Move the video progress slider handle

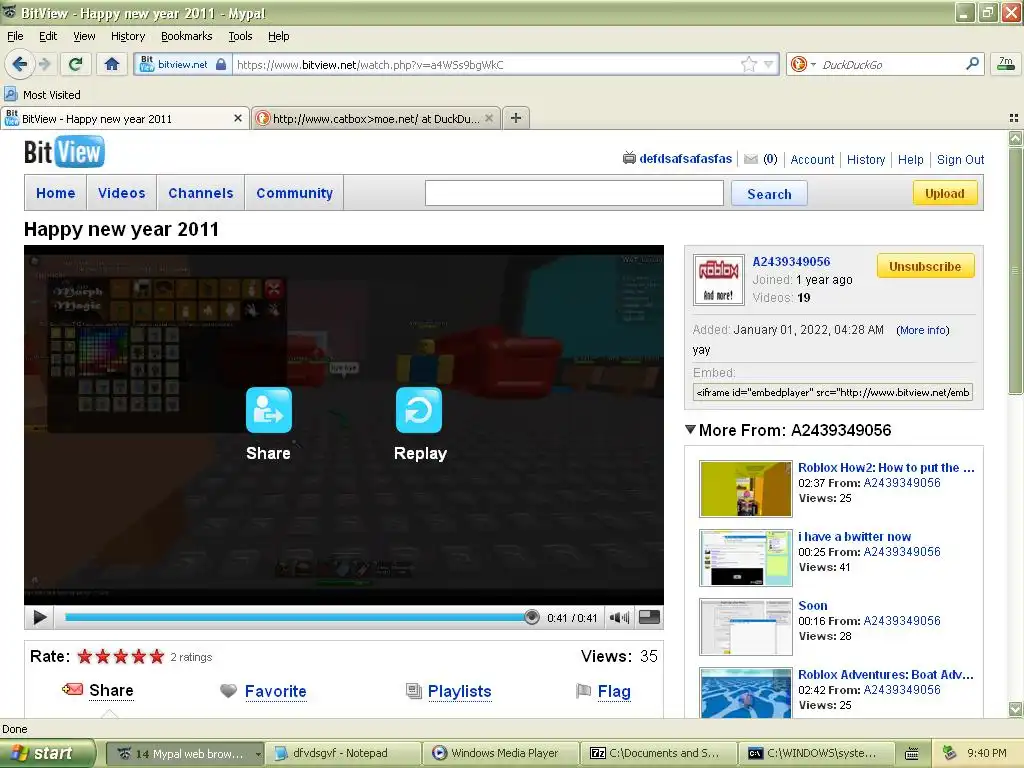click(532, 617)
